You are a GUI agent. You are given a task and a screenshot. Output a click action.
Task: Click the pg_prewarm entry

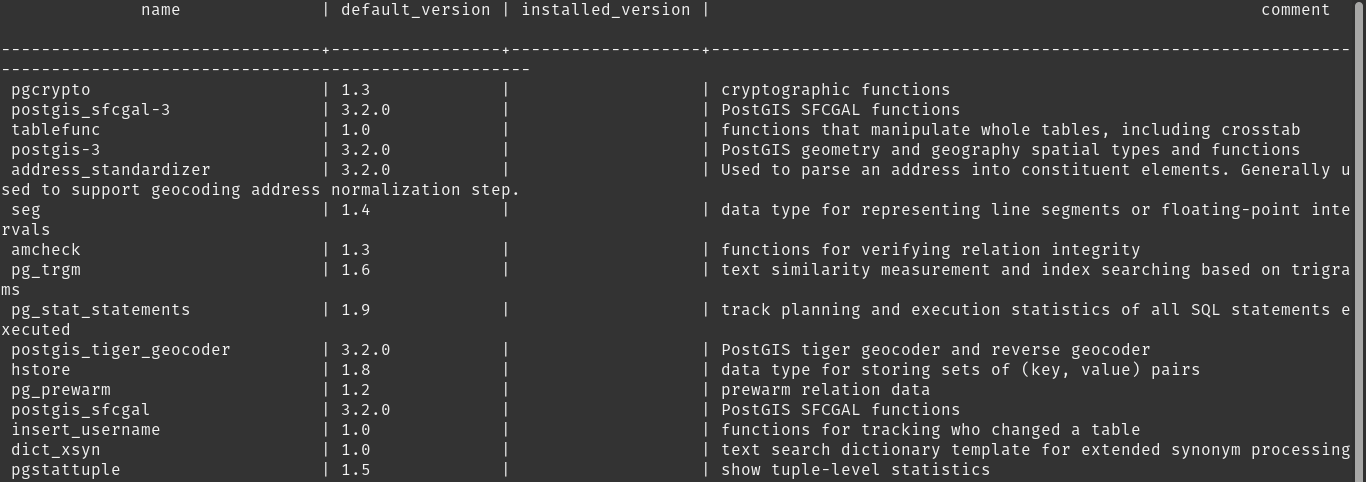[61, 390]
